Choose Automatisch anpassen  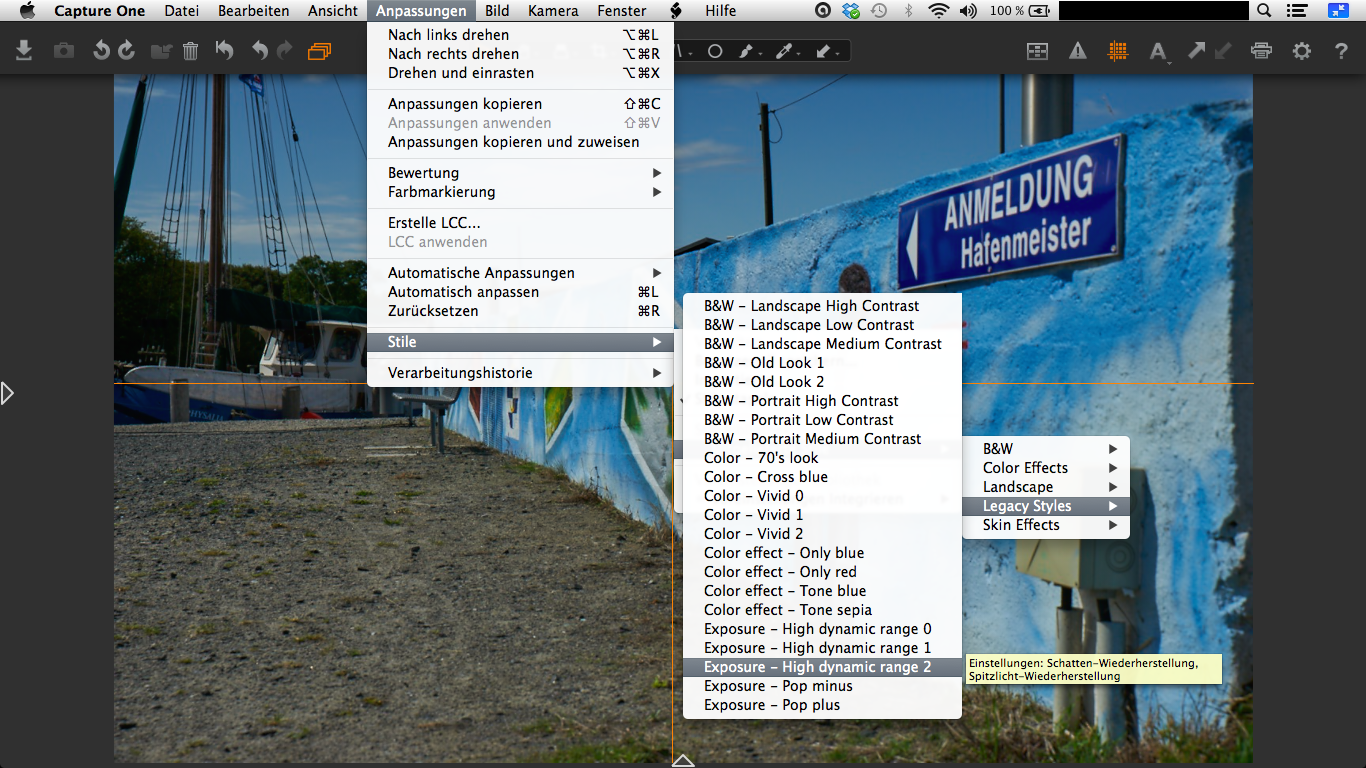520,292
